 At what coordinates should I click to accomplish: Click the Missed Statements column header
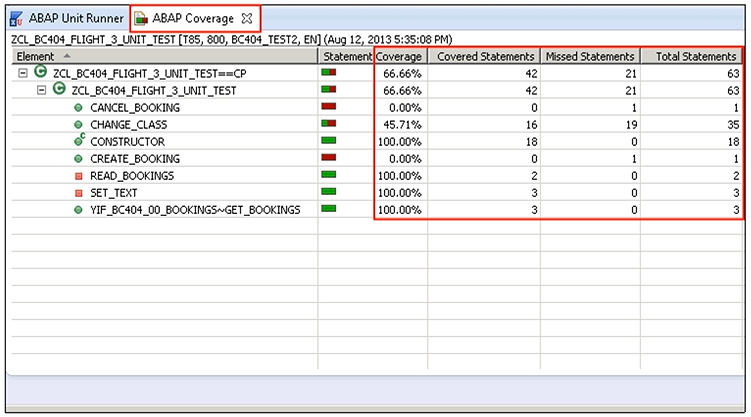pyautogui.click(x=590, y=56)
